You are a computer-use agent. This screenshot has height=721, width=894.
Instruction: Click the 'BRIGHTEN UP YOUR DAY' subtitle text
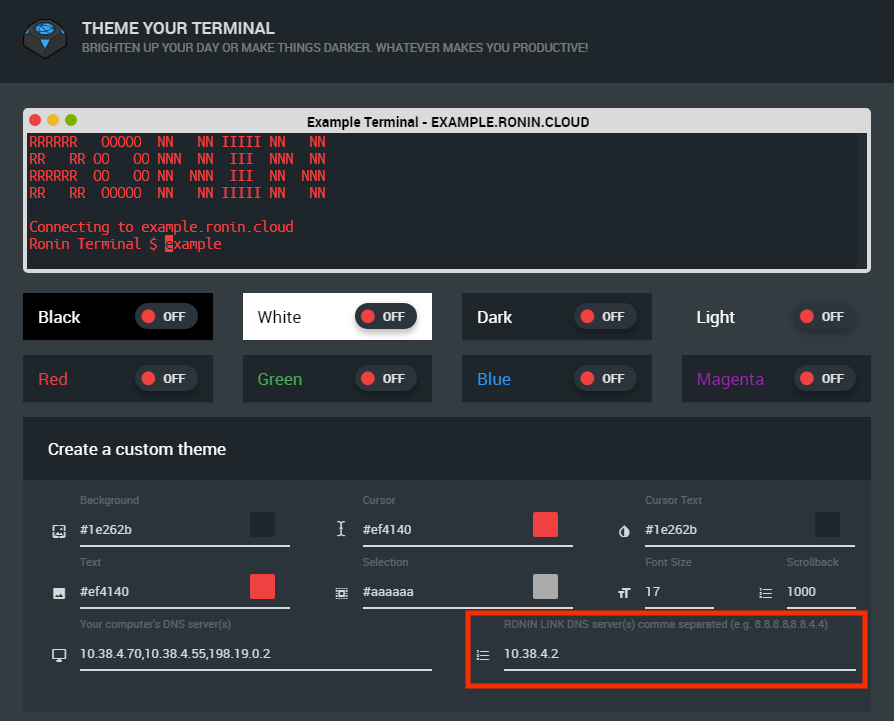[335, 48]
